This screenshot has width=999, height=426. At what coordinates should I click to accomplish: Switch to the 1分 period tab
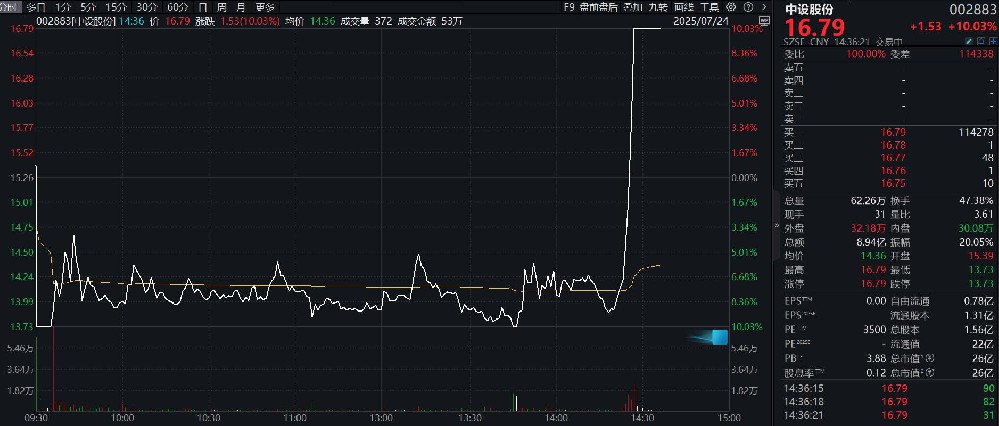pyautogui.click(x=61, y=7)
